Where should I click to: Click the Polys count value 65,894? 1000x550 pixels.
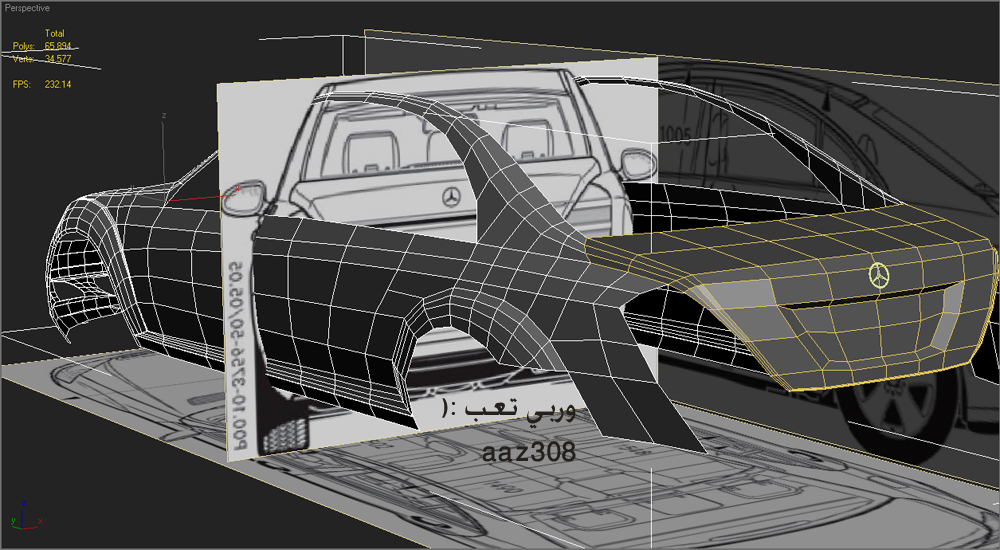(x=58, y=46)
